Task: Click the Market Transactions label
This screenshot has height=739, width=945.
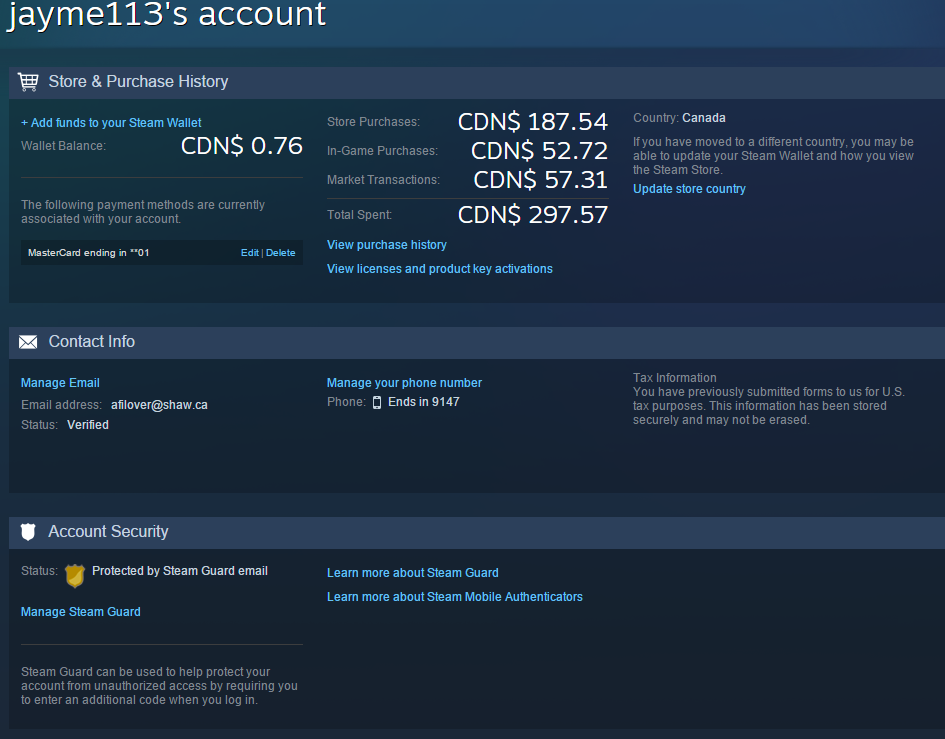Action: click(384, 180)
